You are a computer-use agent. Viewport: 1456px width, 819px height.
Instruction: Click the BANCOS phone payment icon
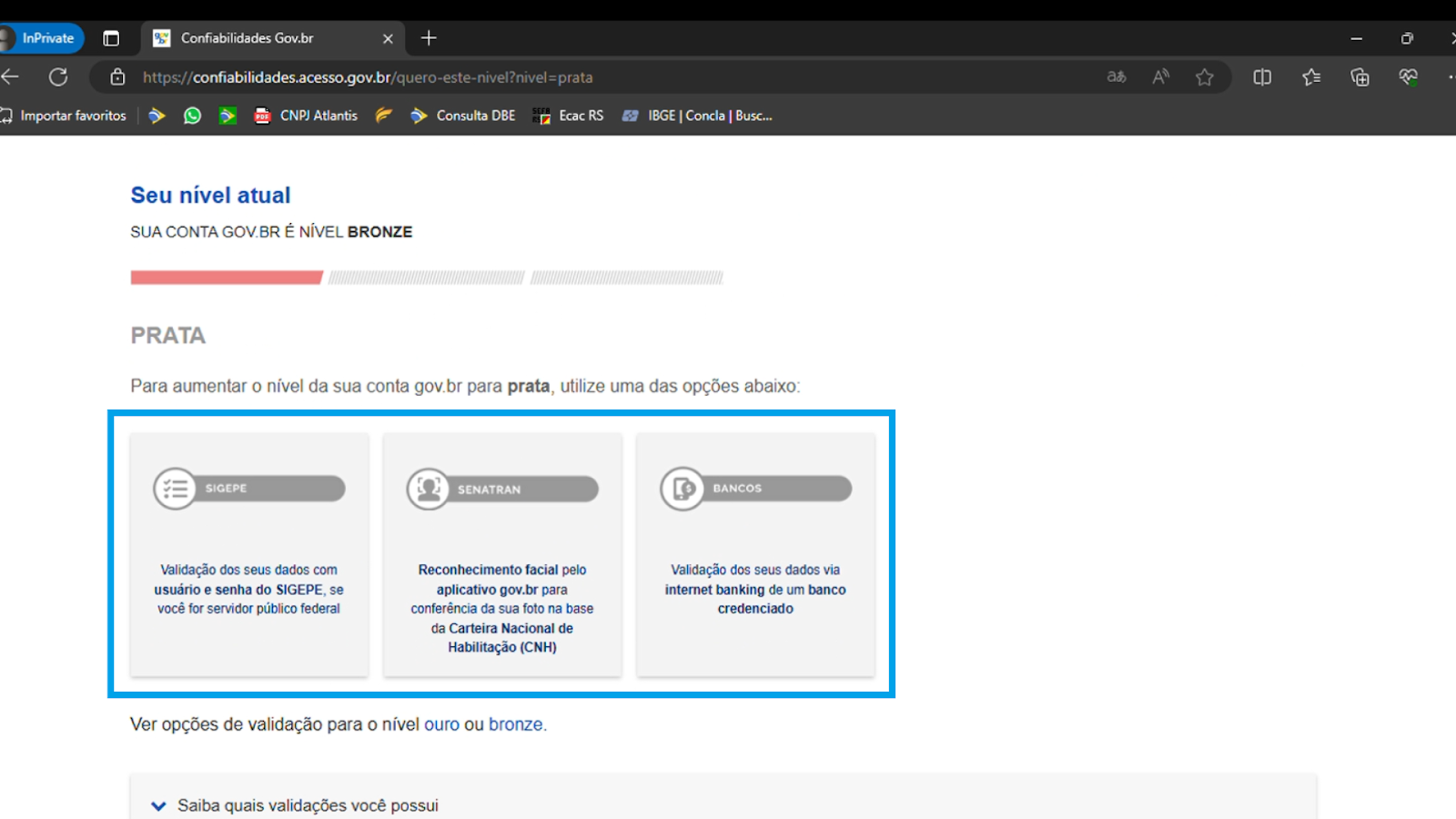682,489
